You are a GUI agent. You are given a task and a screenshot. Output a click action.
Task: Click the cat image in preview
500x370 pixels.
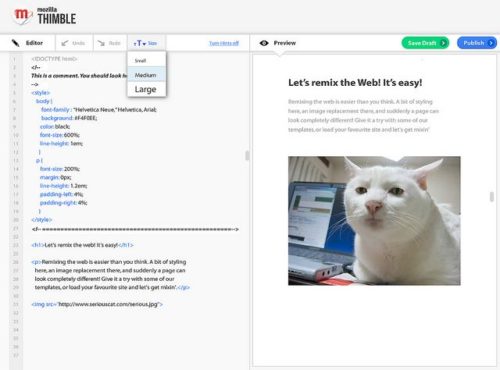pos(374,220)
